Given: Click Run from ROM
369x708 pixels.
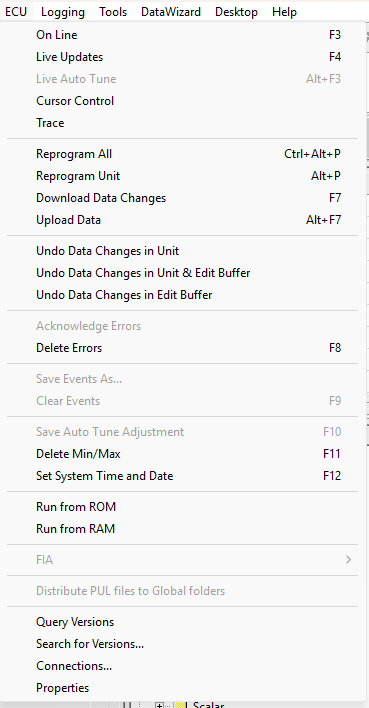Looking at the screenshot, I should click(x=182, y=507).
